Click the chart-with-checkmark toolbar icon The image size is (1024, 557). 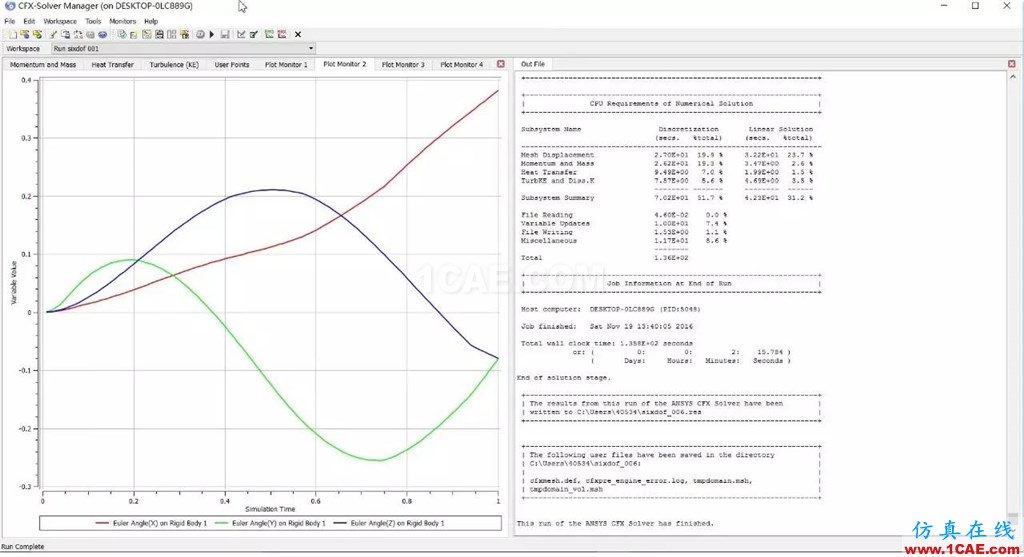click(241, 35)
